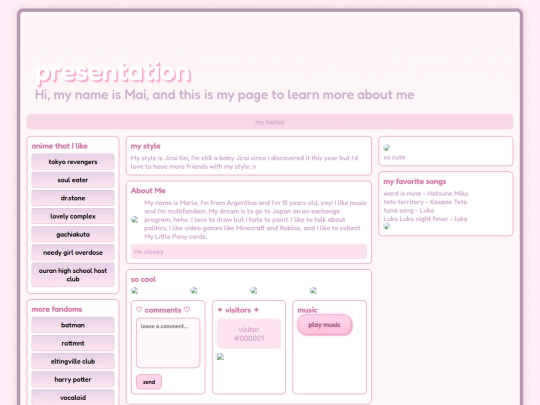Click the 'my tastes' banner bar

coord(270,122)
